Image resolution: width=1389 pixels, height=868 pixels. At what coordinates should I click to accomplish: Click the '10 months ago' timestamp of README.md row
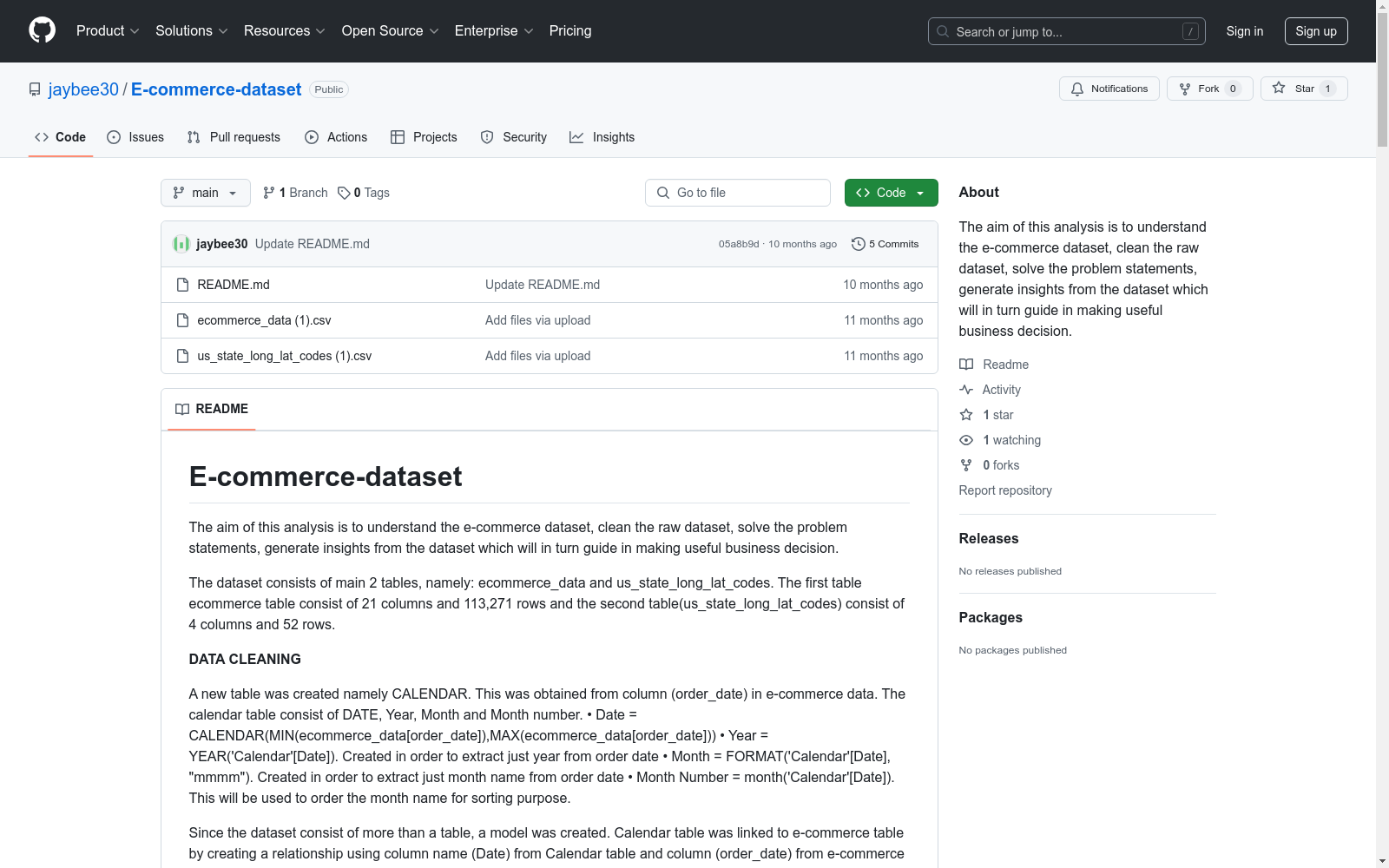883,285
